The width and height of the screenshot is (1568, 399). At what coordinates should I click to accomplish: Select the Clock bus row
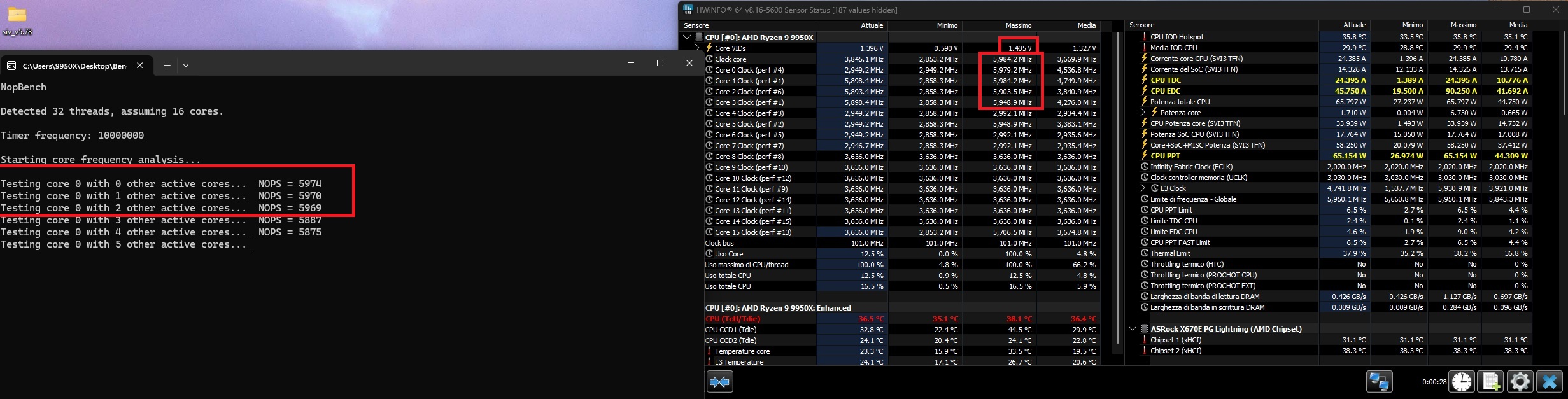(902, 243)
